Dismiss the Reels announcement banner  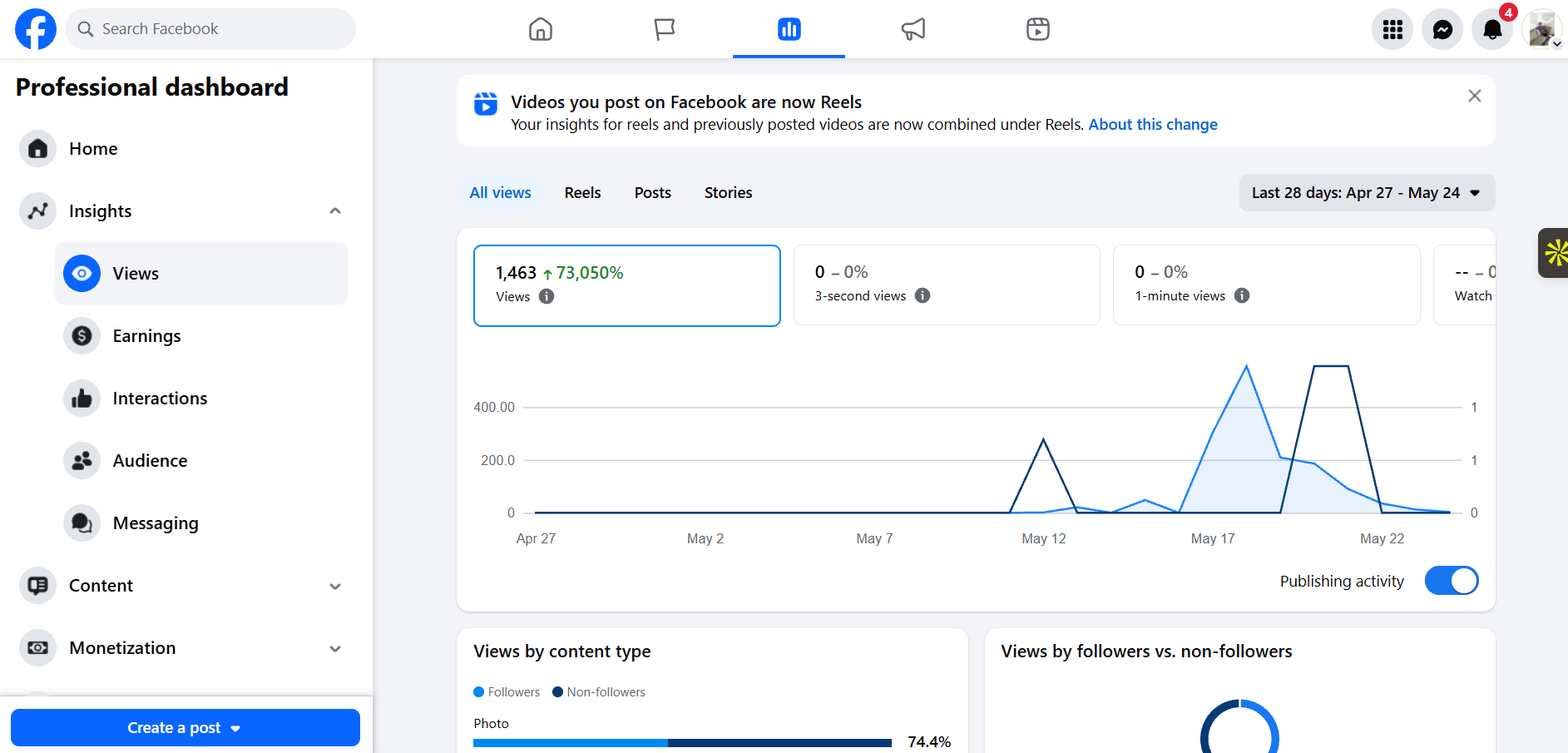[1475, 96]
